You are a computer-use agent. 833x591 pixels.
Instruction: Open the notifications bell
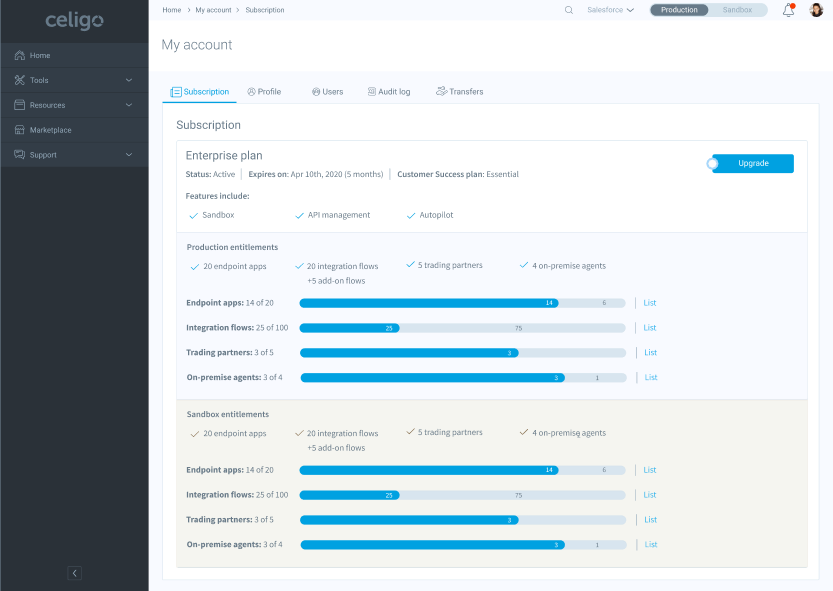pyautogui.click(x=788, y=10)
